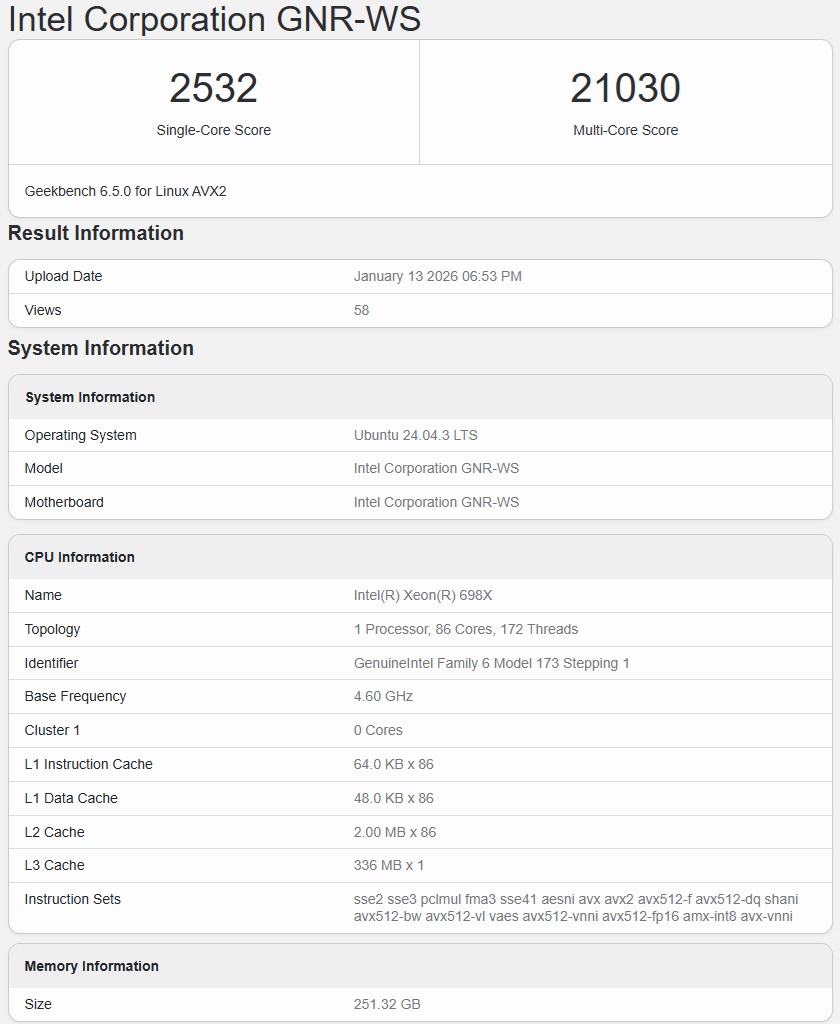Click the Intel(R) Xeon(R) 698X processor name
The width and height of the screenshot is (840, 1024).
(423, 595)
